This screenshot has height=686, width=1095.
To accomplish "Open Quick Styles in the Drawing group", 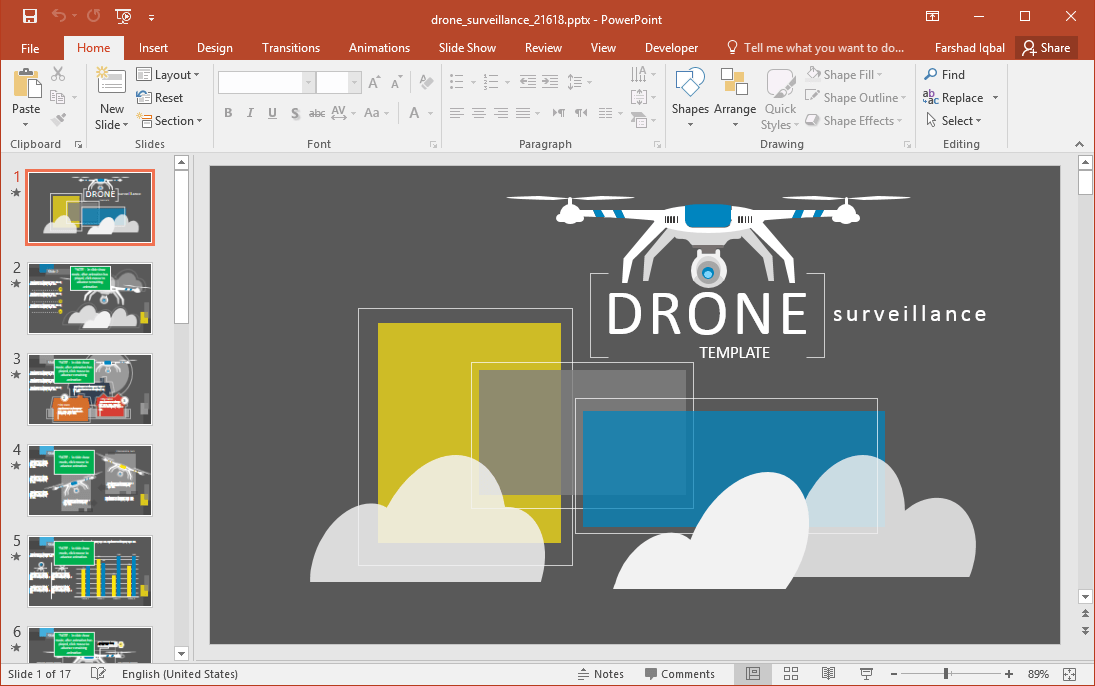I will [779, 97].
